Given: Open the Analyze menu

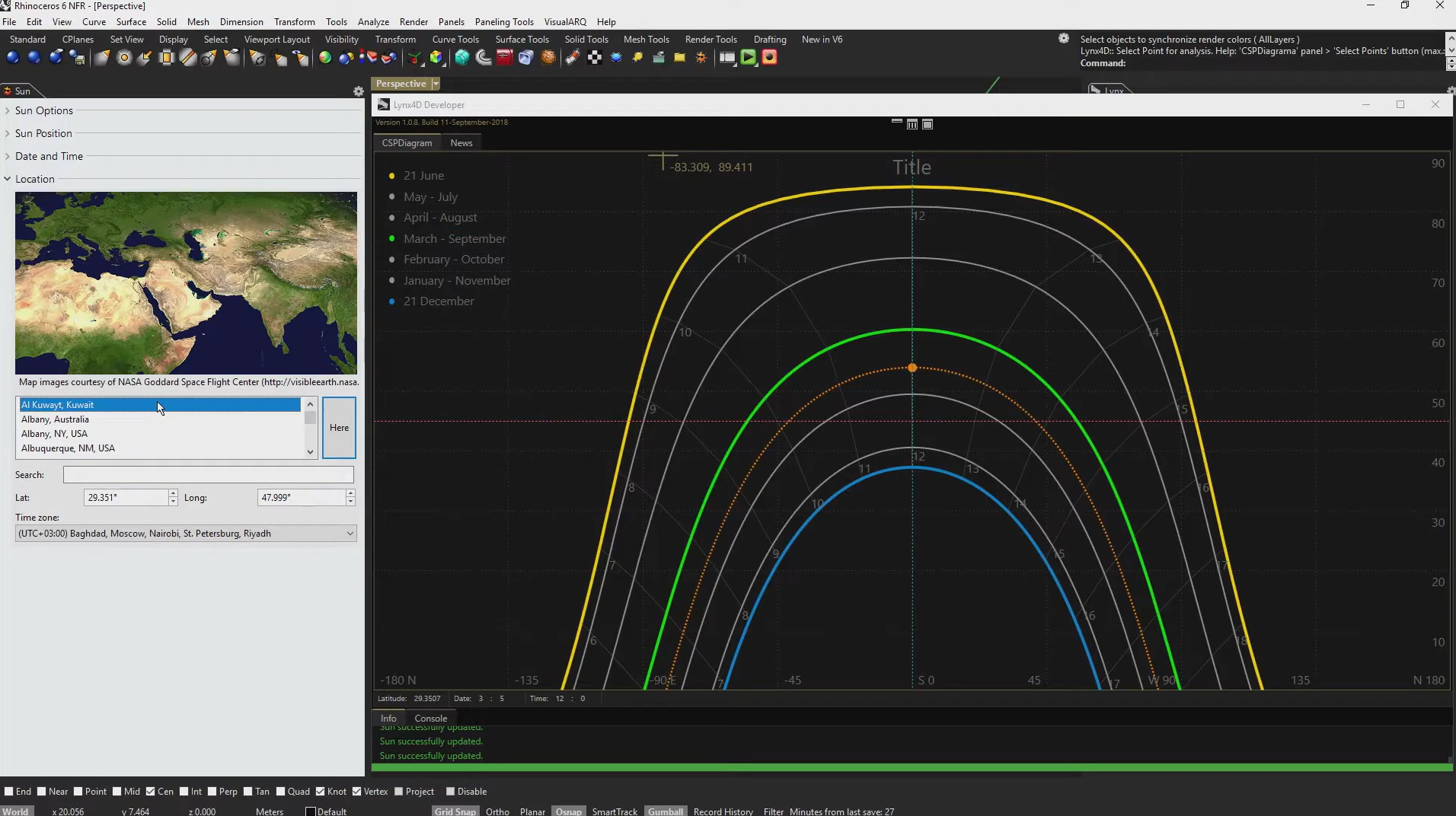Looking at the screenshot, I should (373, 22).
